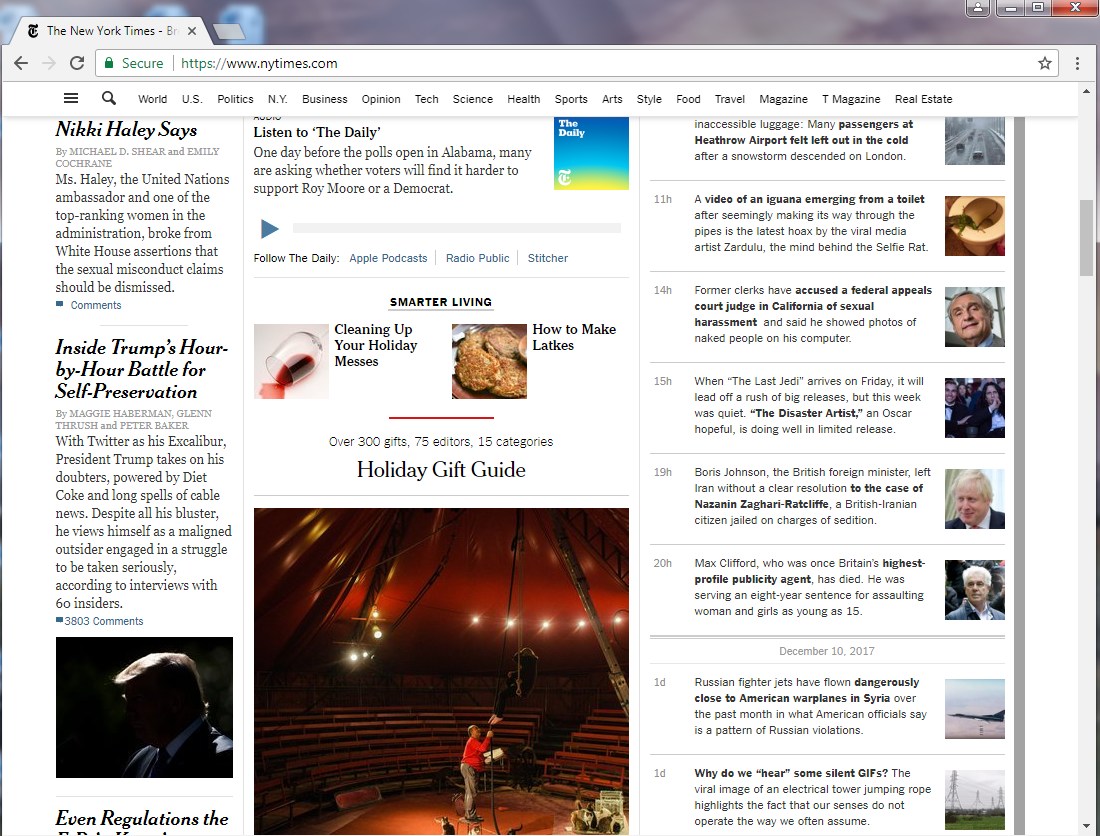Viewport: 1100px width, 836px height.
Task: Open the Opinion section
Action: (381, 99)
